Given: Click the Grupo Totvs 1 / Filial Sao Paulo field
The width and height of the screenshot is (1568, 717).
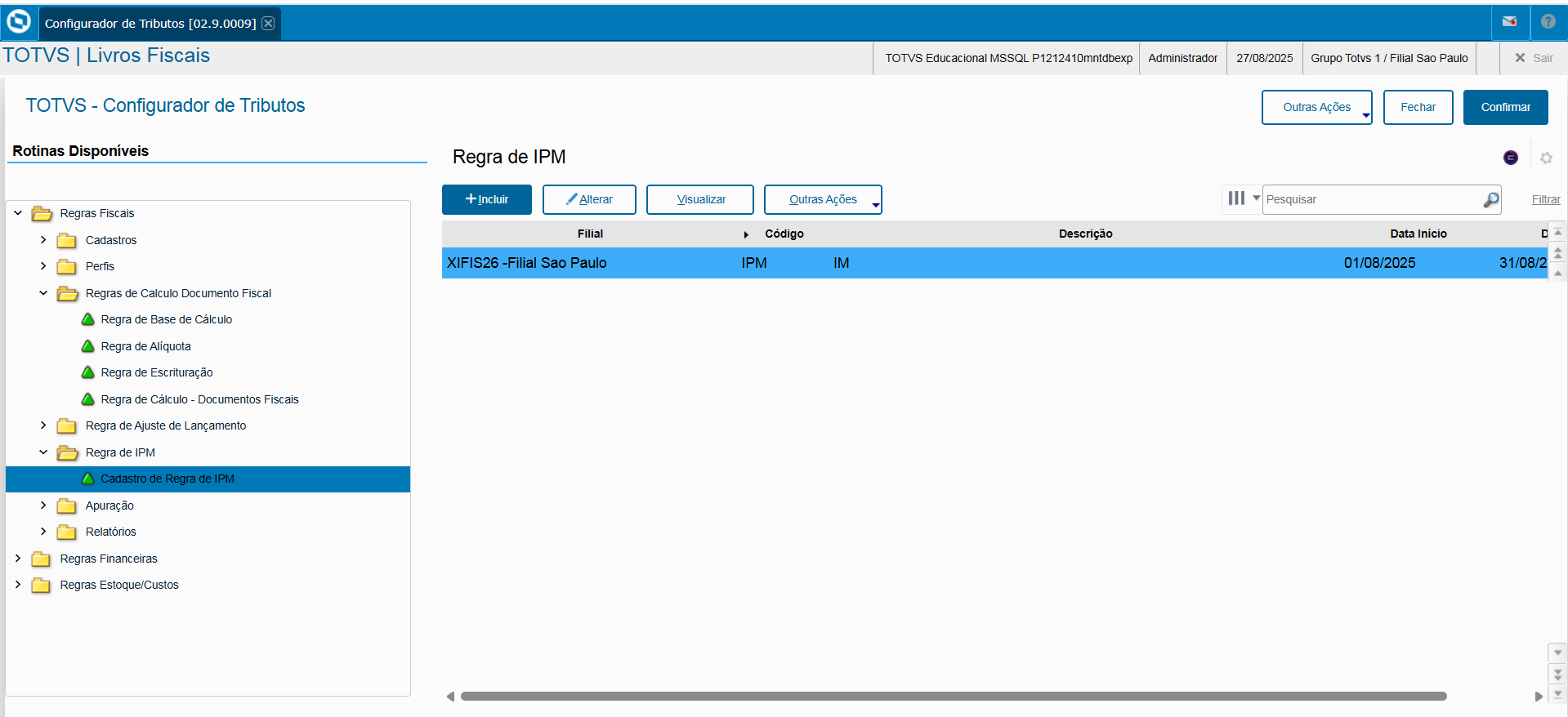Looking at the screenshot, I should pyautogui.click(x=1389, y=58).
